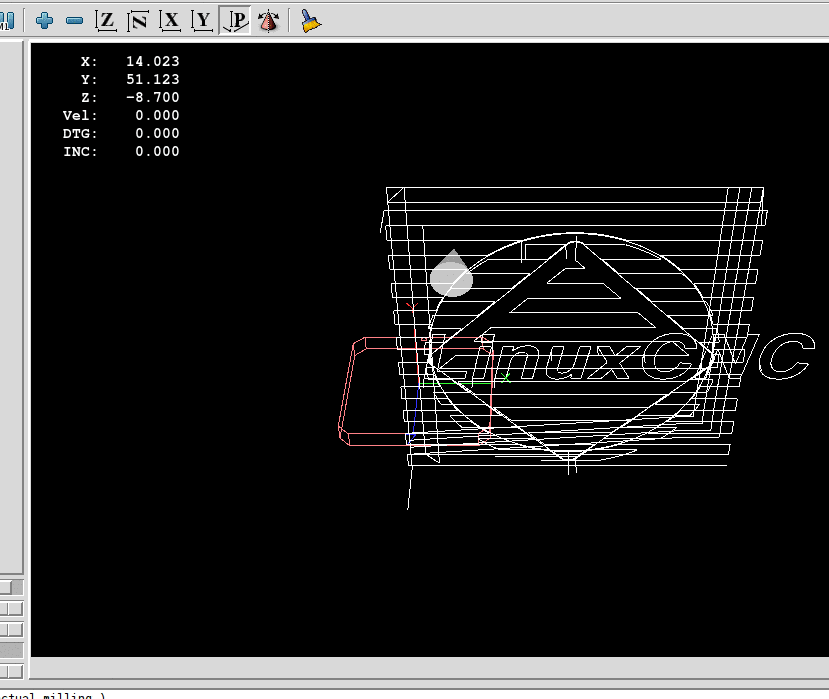829x699 pixels.
Task: Clear the live plot with the broom icon
Action: tap(310, 21)
